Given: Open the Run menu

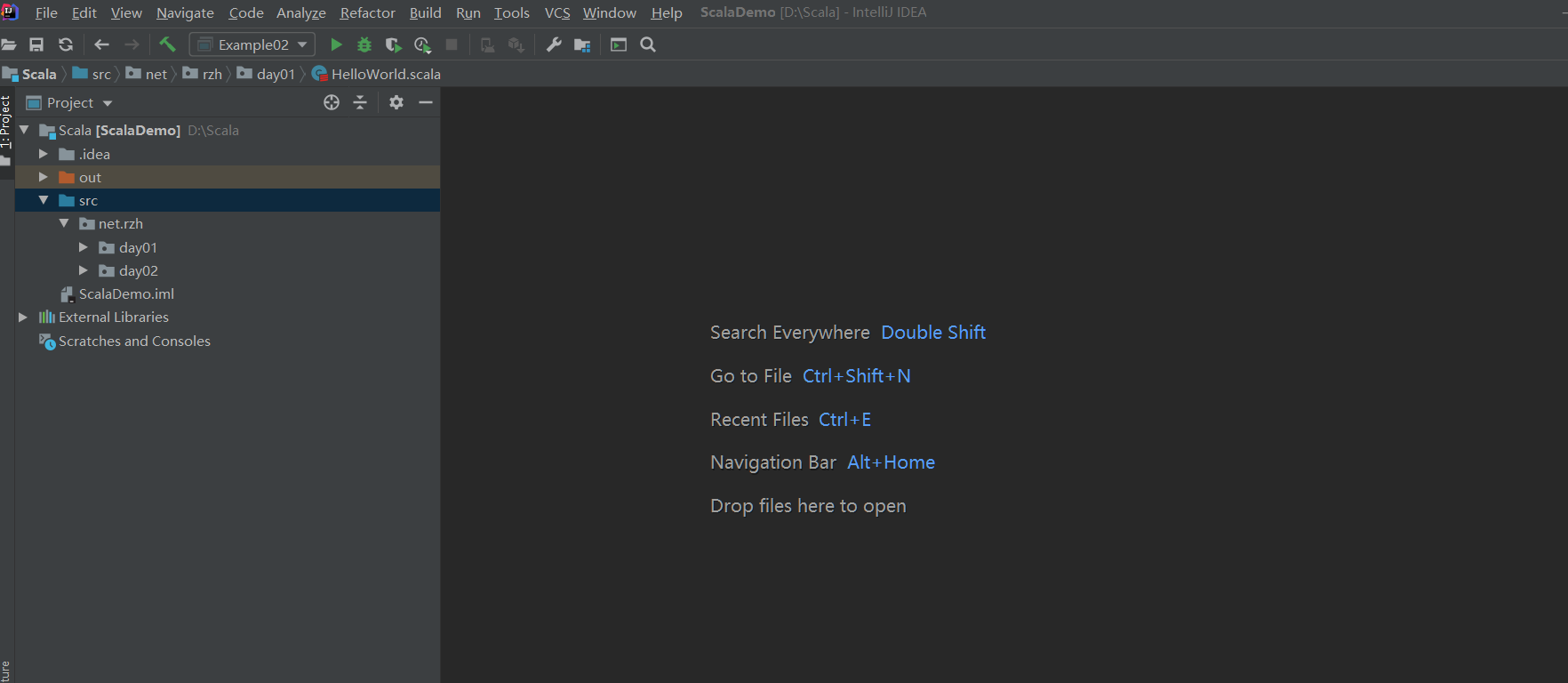Looking at the screenshot, I should coord(468,12).
